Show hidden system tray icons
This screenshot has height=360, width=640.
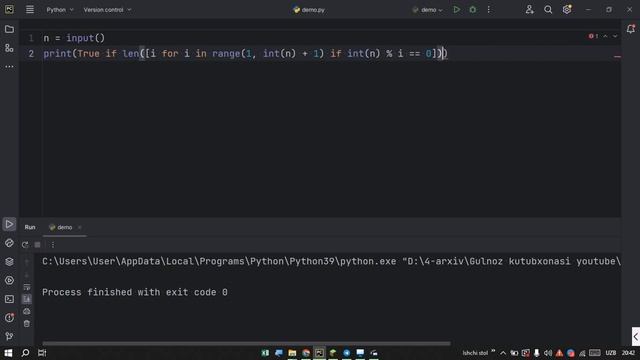(x=503, y=353)
